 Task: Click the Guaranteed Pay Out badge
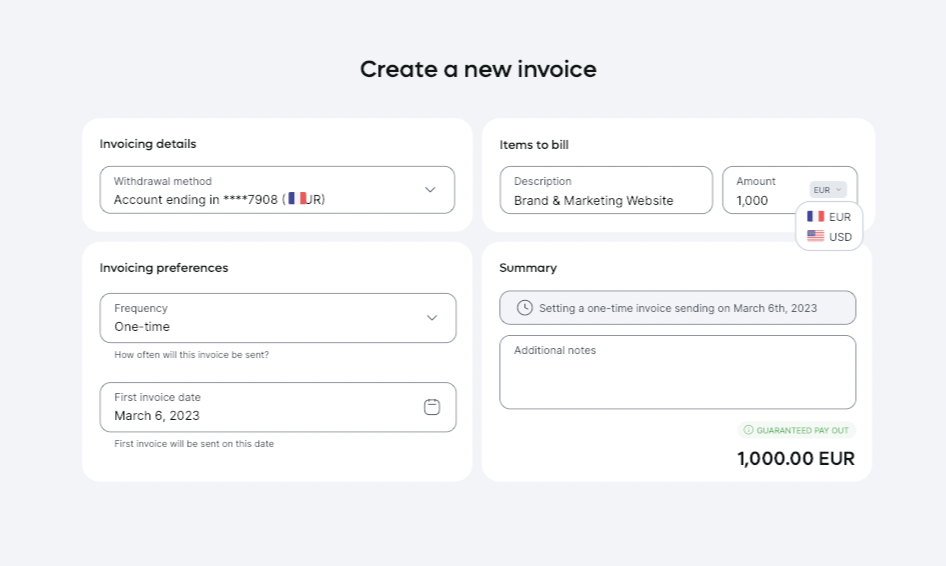797,430
